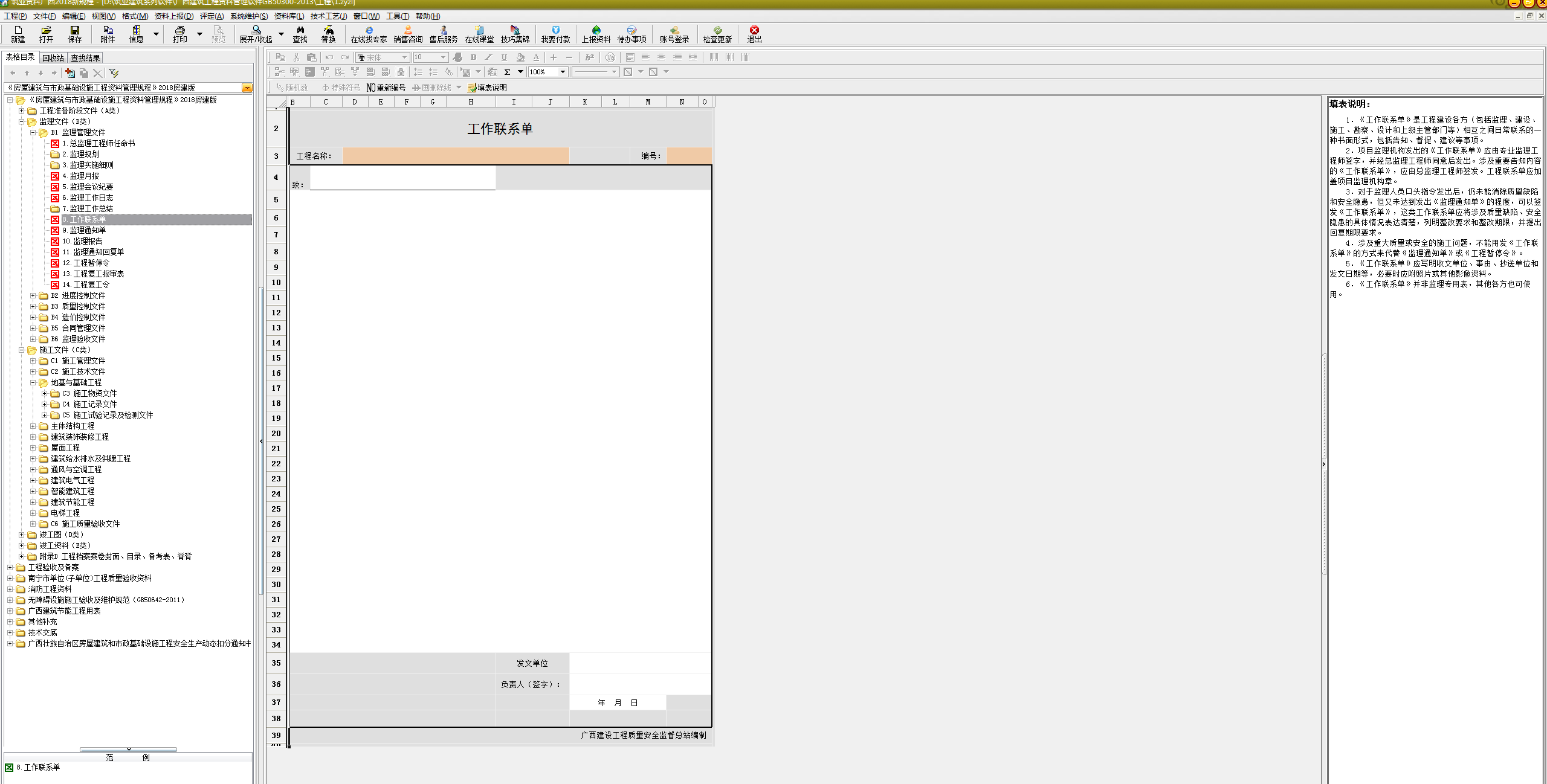Click the 填表说明 fill instructions button
1547x784 pixels.
tap(487, 88)
